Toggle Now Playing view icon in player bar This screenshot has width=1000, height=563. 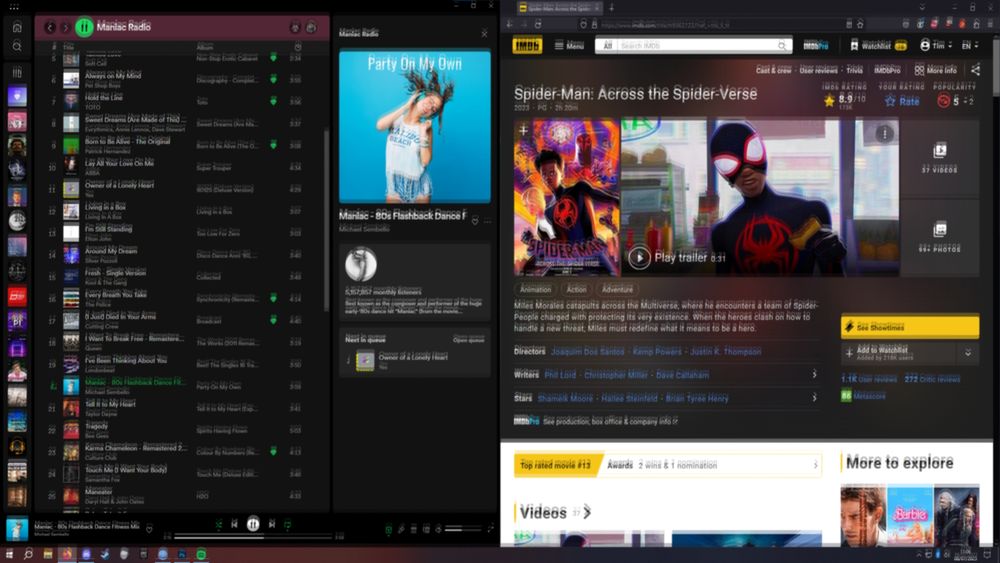pos(388,529)
